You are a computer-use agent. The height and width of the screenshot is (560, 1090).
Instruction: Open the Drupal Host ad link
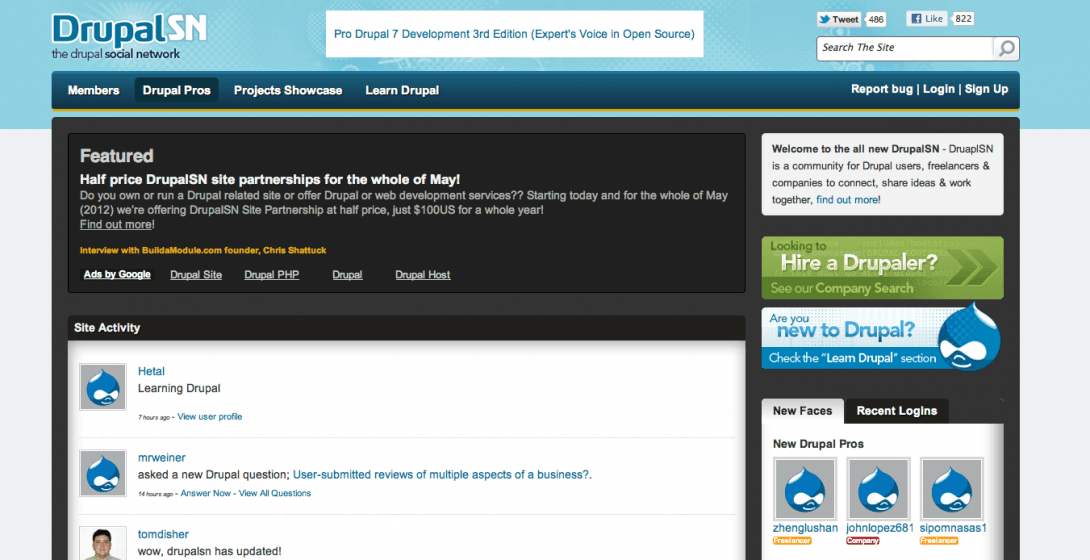[423, 275]
